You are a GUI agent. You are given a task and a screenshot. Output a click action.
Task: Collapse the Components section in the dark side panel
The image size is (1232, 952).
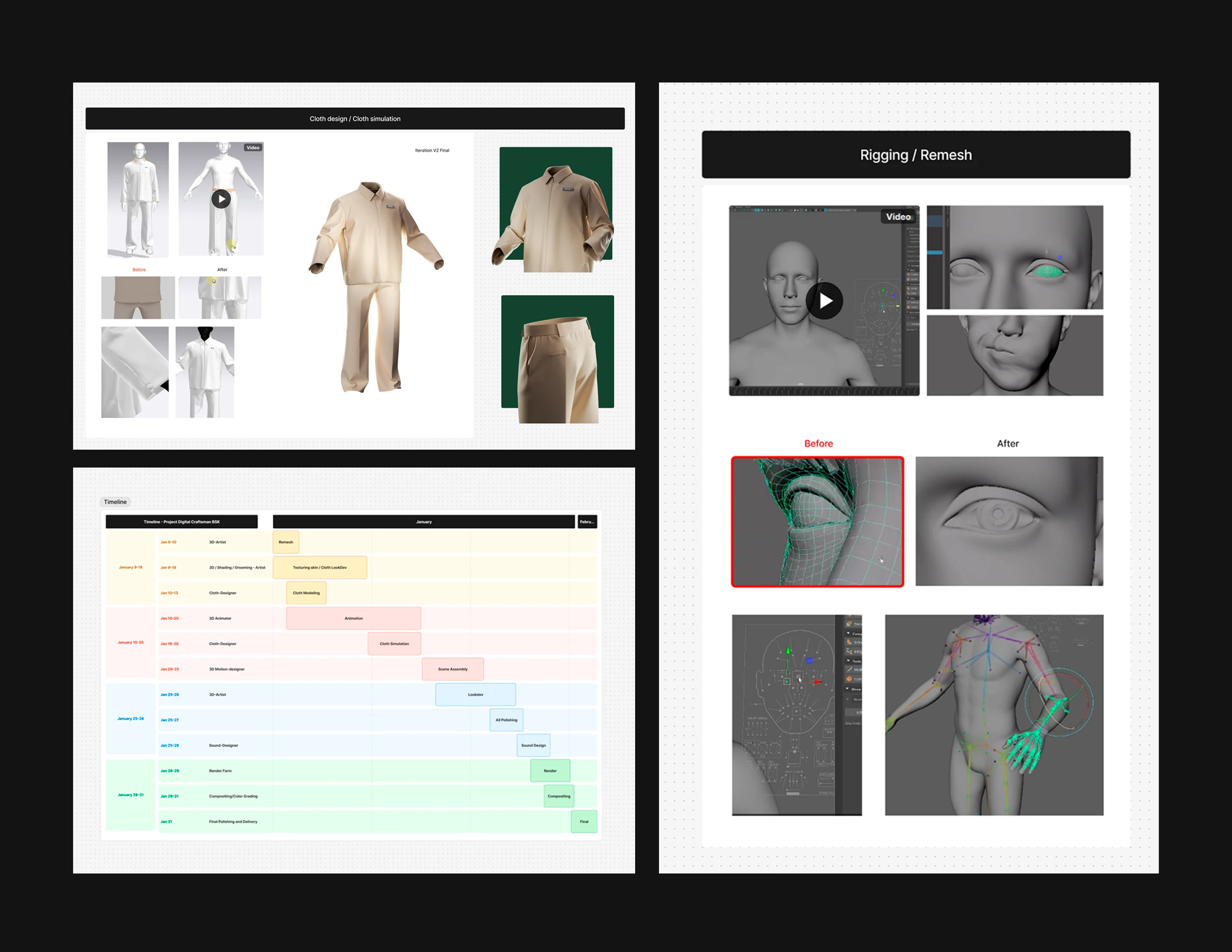(x=848, y=634)
